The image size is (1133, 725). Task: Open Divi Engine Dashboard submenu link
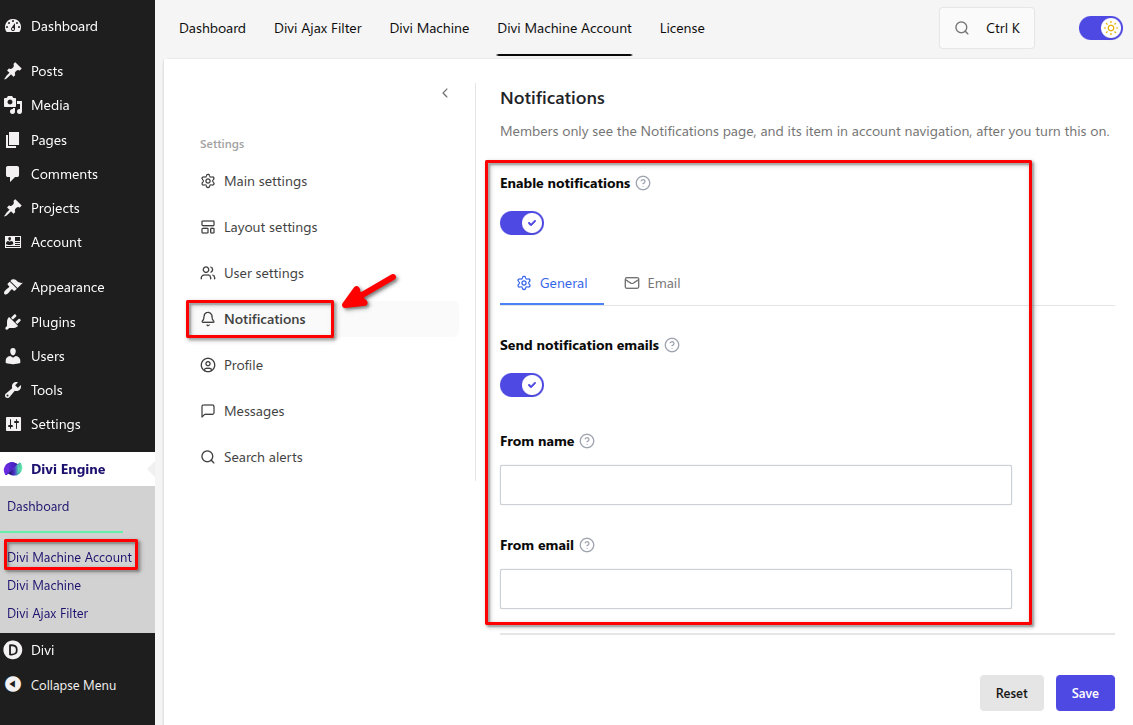[38, 506]
